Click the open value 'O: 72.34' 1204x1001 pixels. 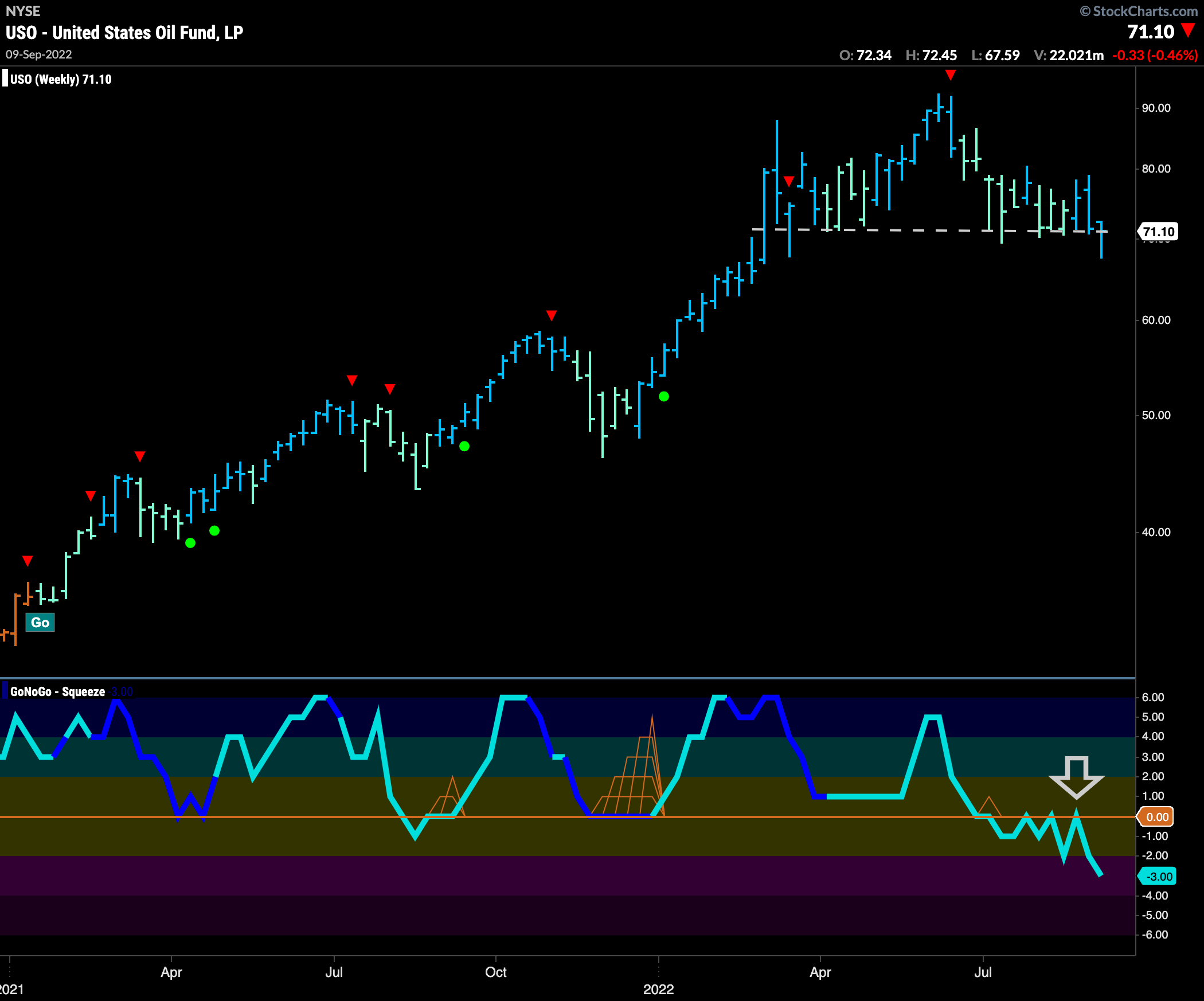(x=865, y=55)
